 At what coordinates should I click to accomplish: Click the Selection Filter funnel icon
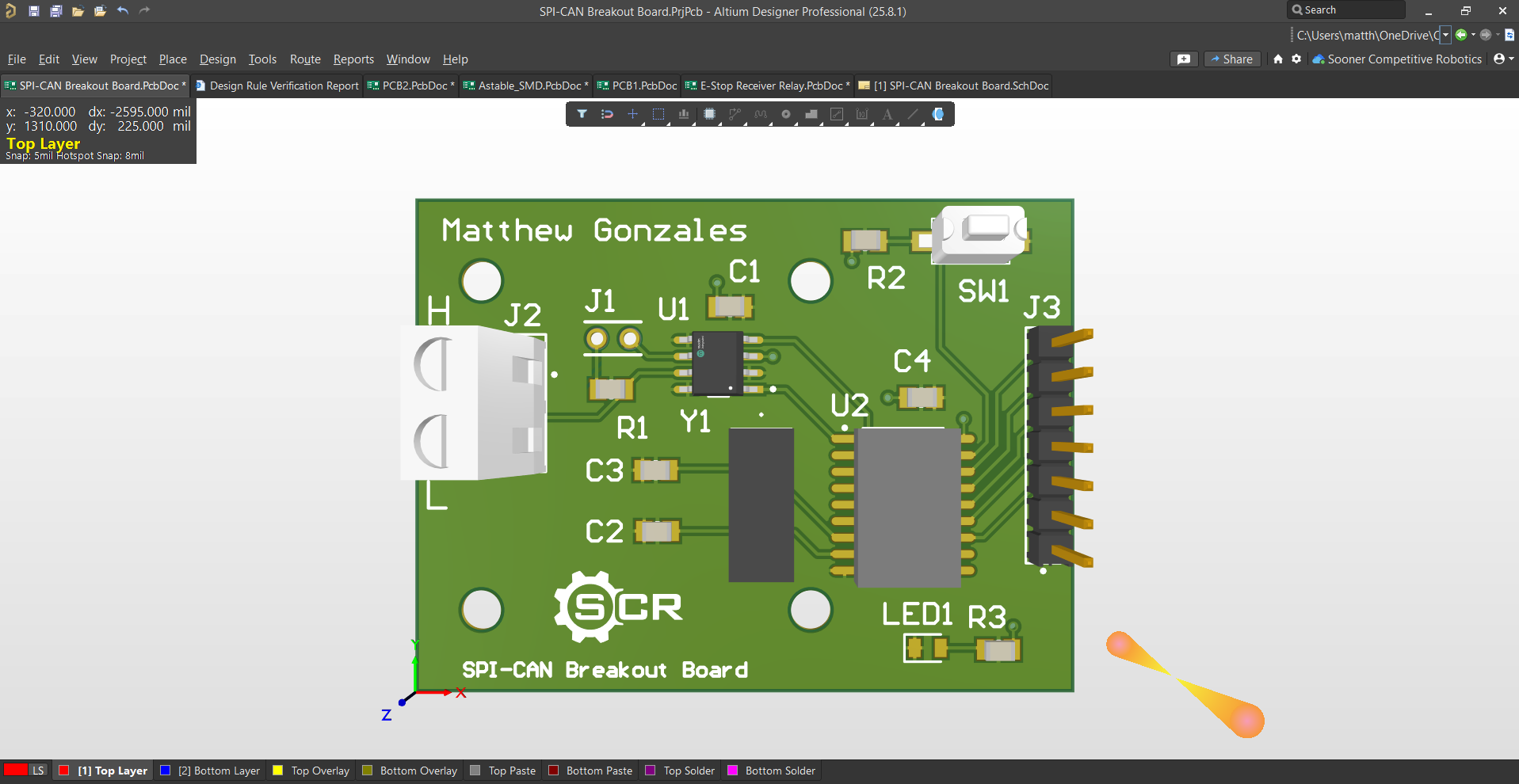pyautogui.click(x=582, y=114)
